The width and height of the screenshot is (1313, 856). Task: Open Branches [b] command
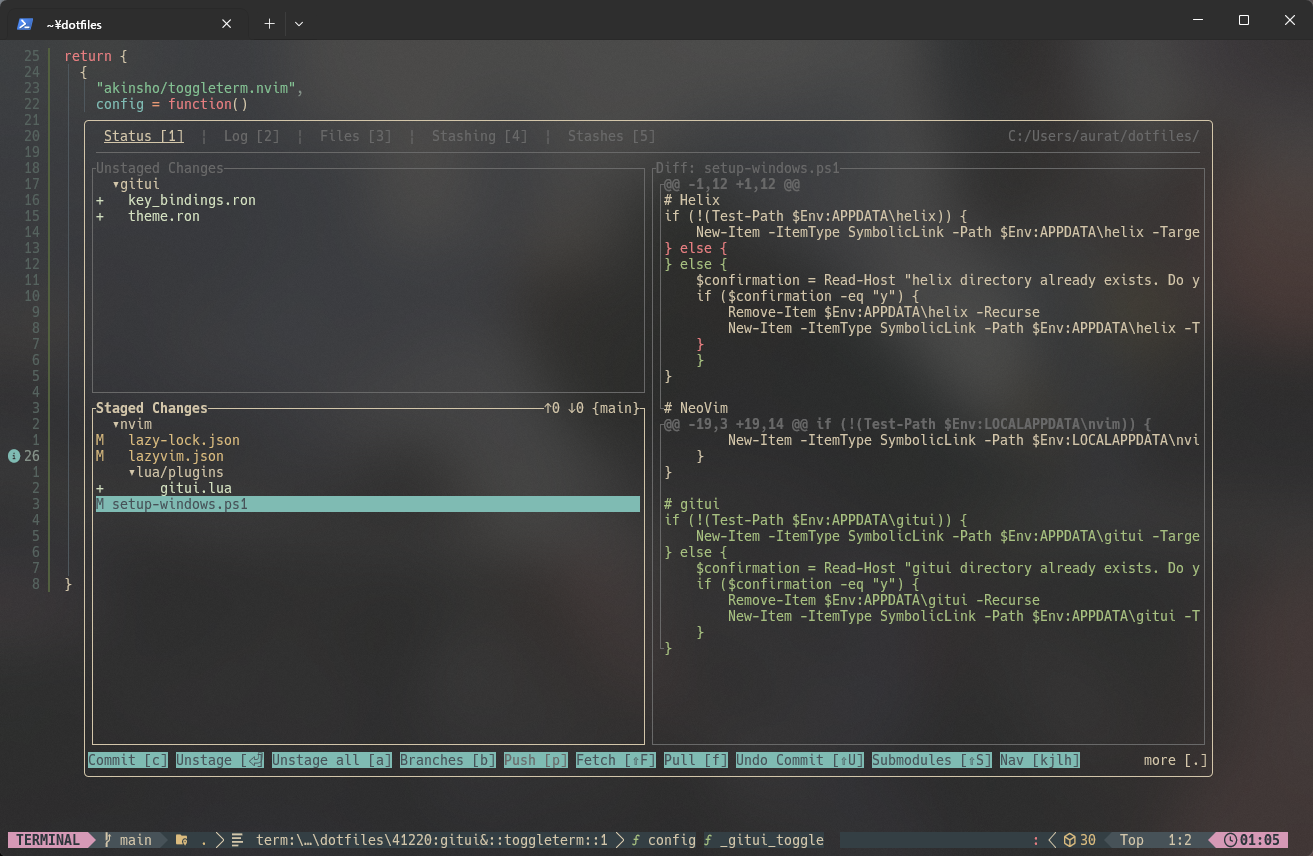(448, 760)
